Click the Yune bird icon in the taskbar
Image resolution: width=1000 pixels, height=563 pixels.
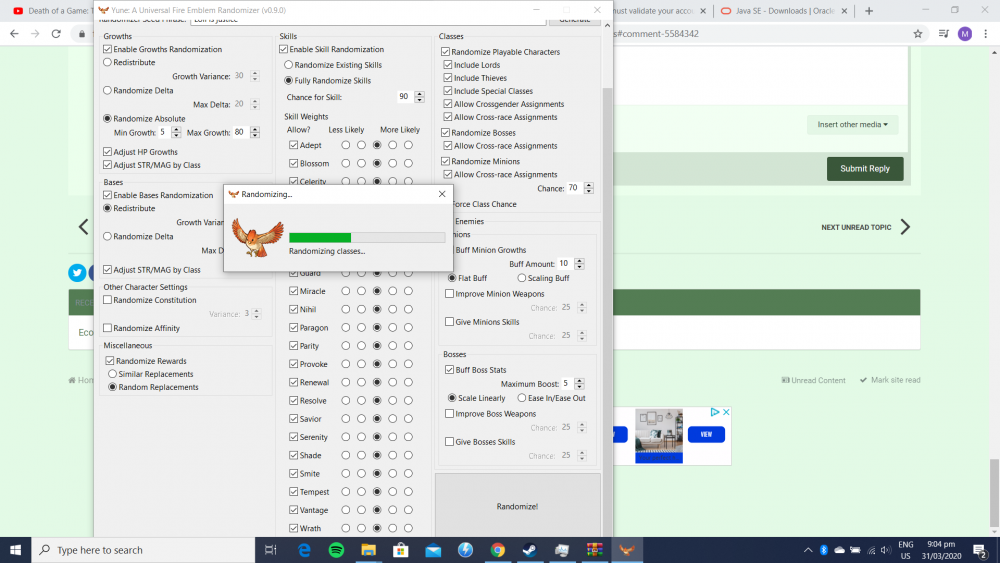click(x=627, y=550)
